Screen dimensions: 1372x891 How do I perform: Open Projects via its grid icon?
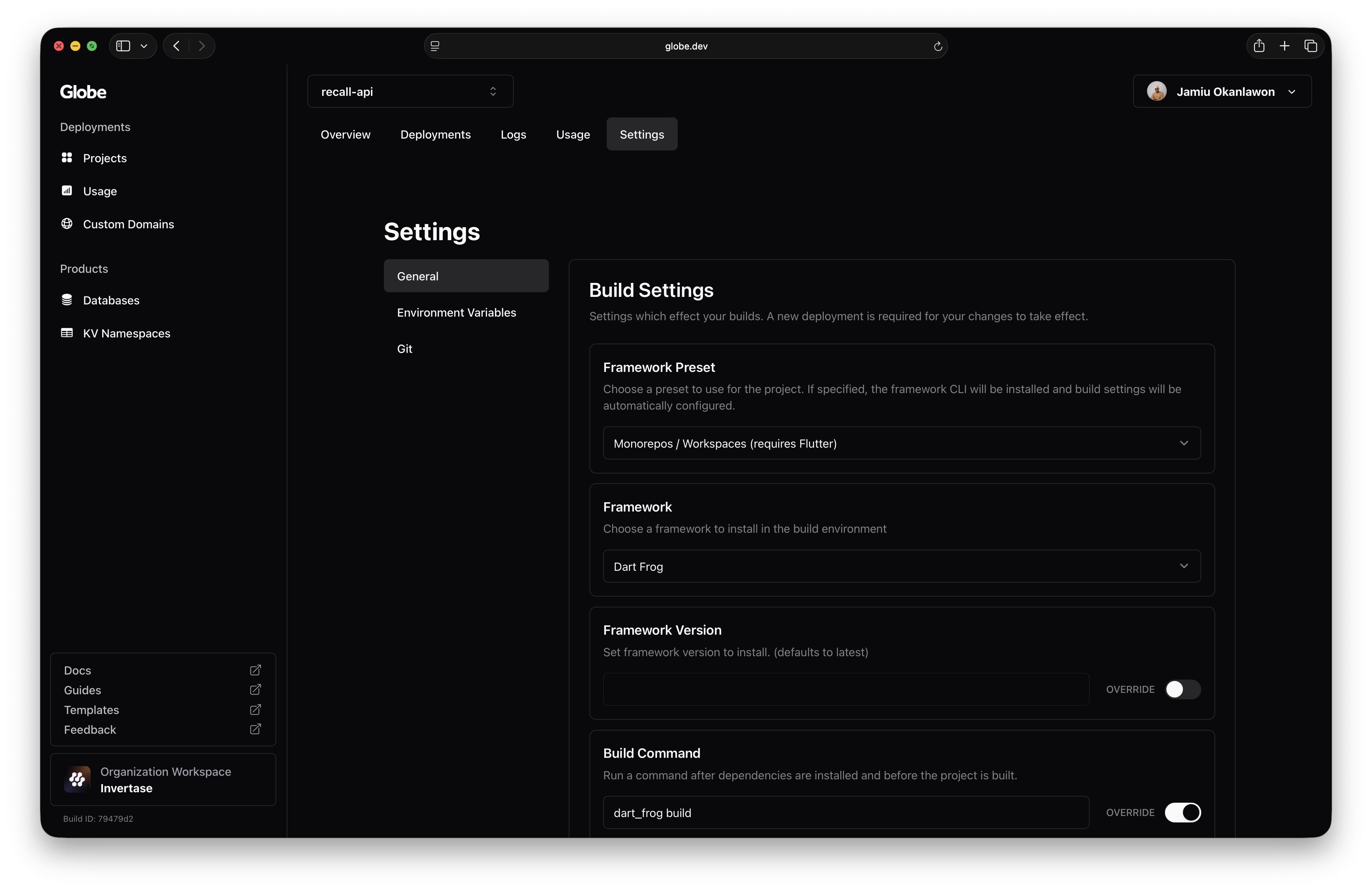67,158
